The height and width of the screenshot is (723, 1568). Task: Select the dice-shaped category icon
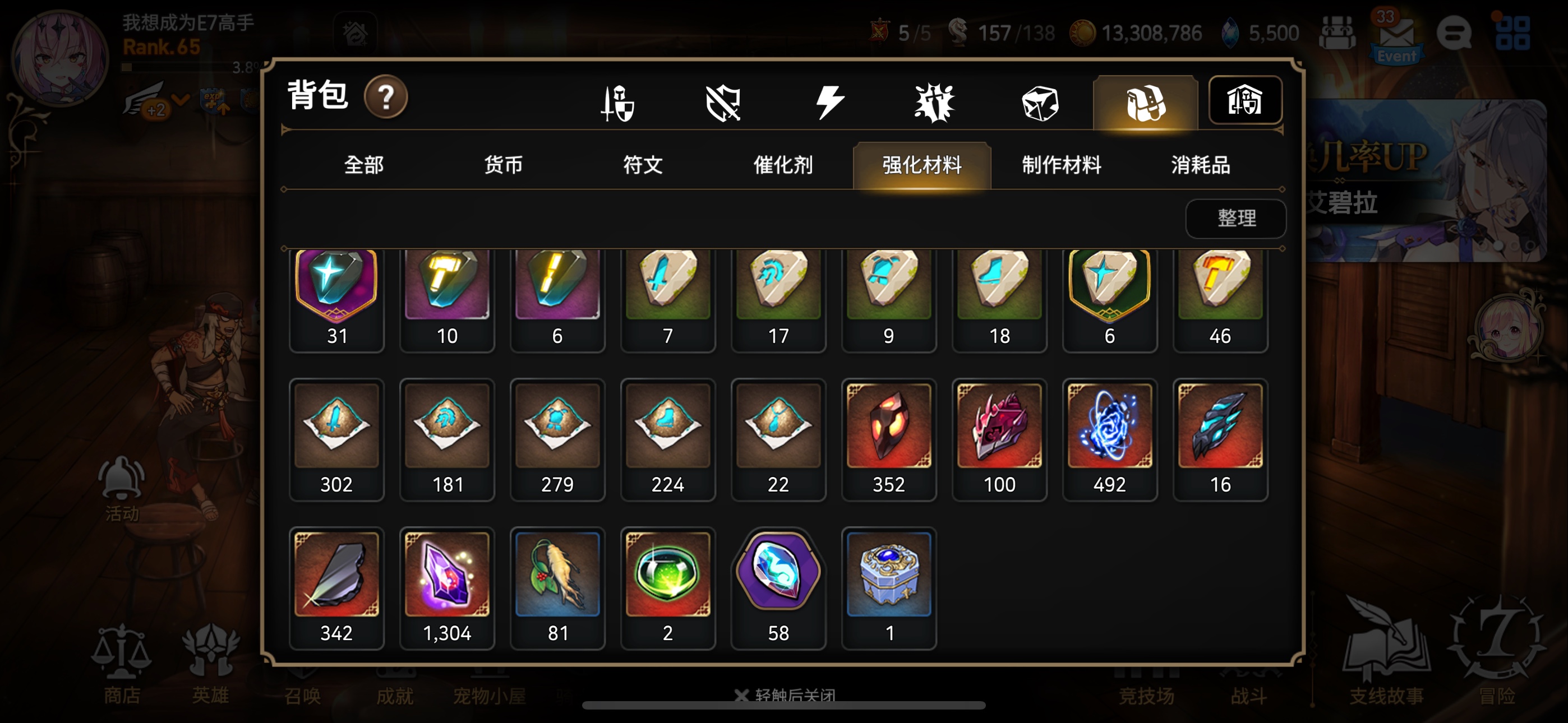click(1040, 103)
